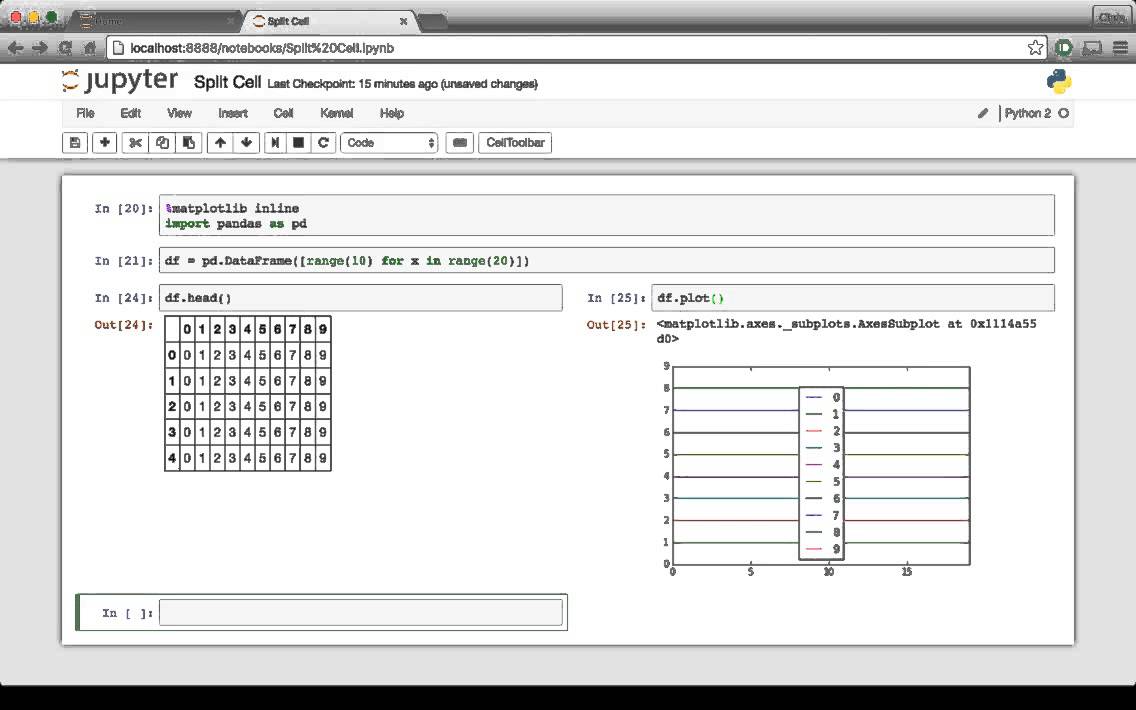Save notebook with the floppy disk icon
This screenshot has height=710, width=1136.
pos(75,143)
